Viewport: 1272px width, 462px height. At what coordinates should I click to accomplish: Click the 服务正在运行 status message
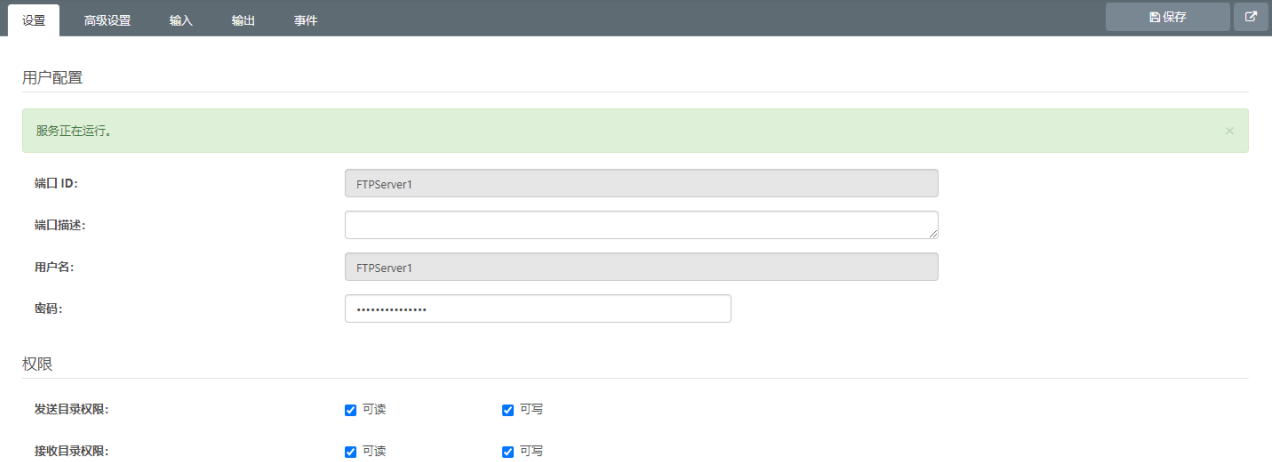click(x=73, y=131)
